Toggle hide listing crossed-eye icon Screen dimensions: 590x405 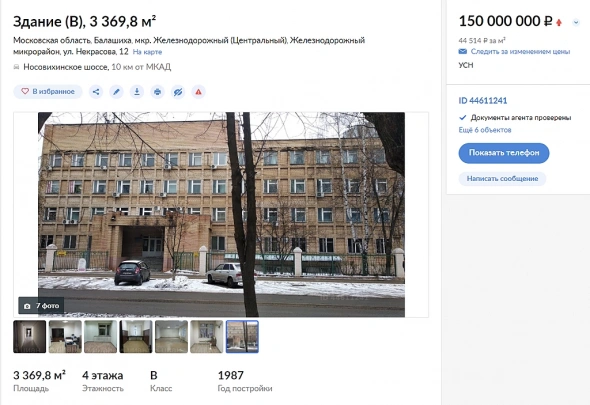(178, 92)
